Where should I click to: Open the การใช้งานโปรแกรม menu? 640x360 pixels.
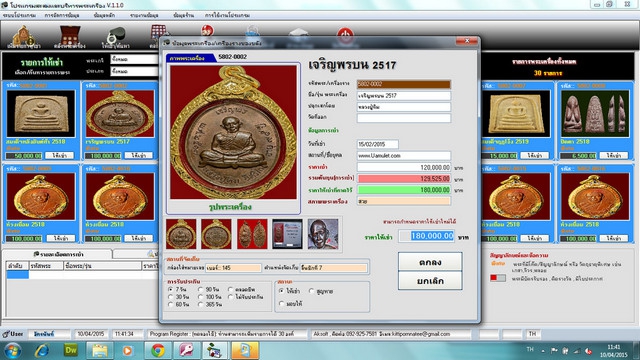tap(227, 15)
